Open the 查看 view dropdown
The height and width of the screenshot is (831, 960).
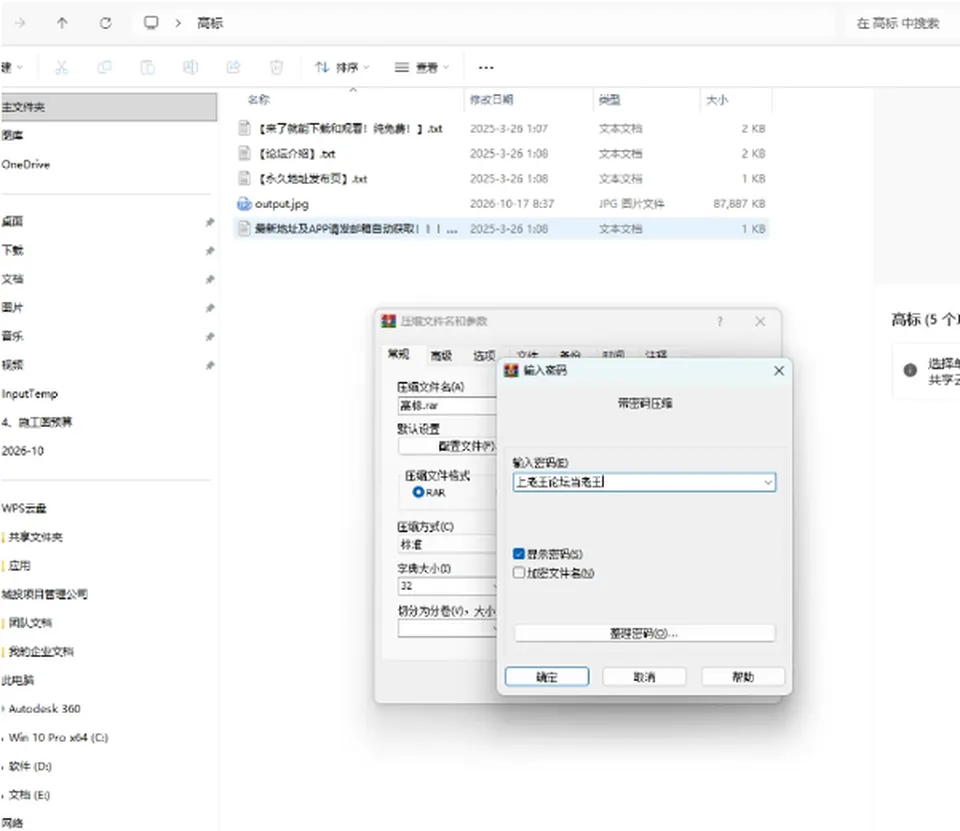click(422, 67)
